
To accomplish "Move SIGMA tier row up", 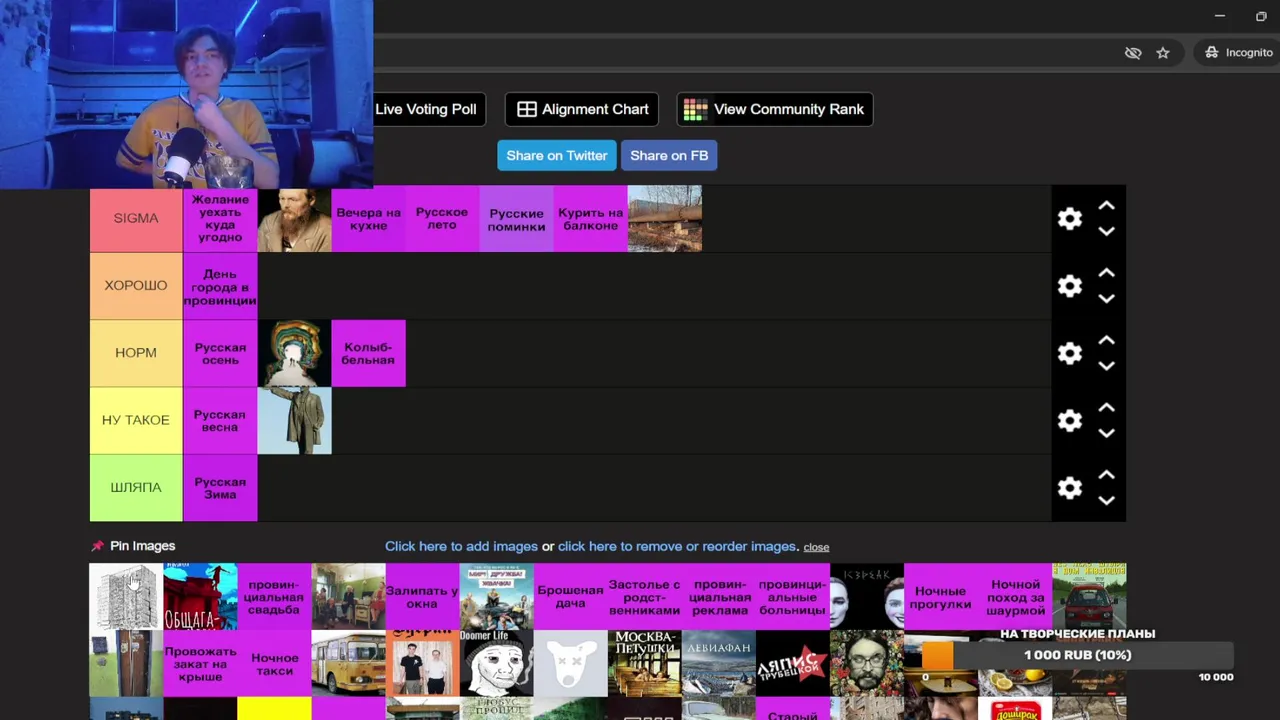I will point(1106,206).
